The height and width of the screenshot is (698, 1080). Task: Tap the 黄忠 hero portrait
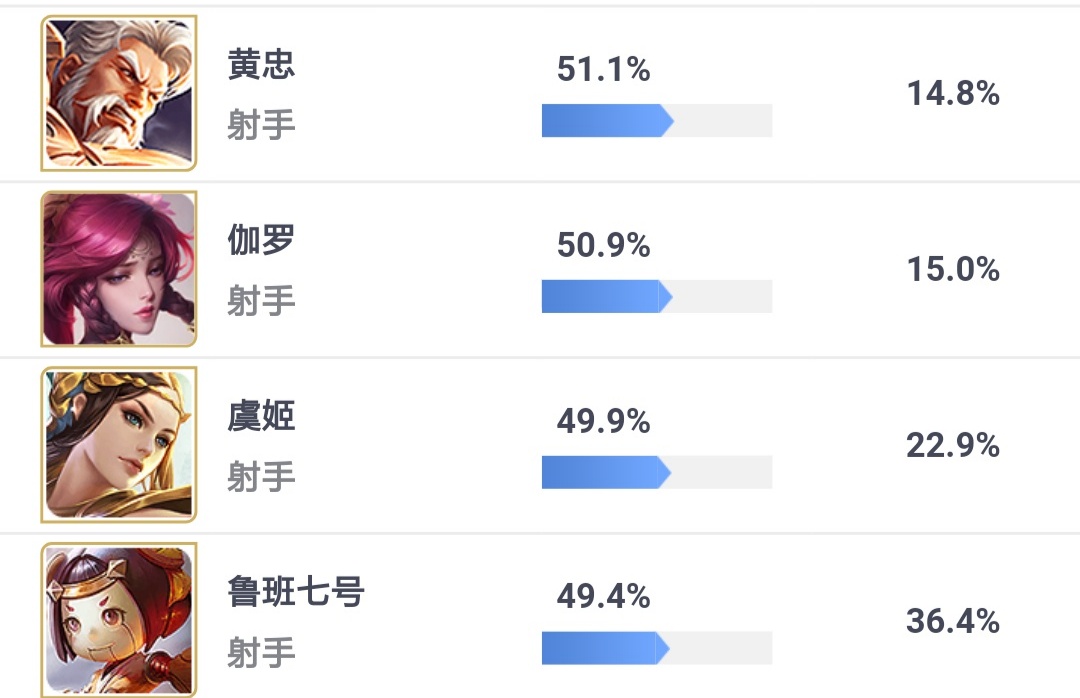tap(118, 93)
